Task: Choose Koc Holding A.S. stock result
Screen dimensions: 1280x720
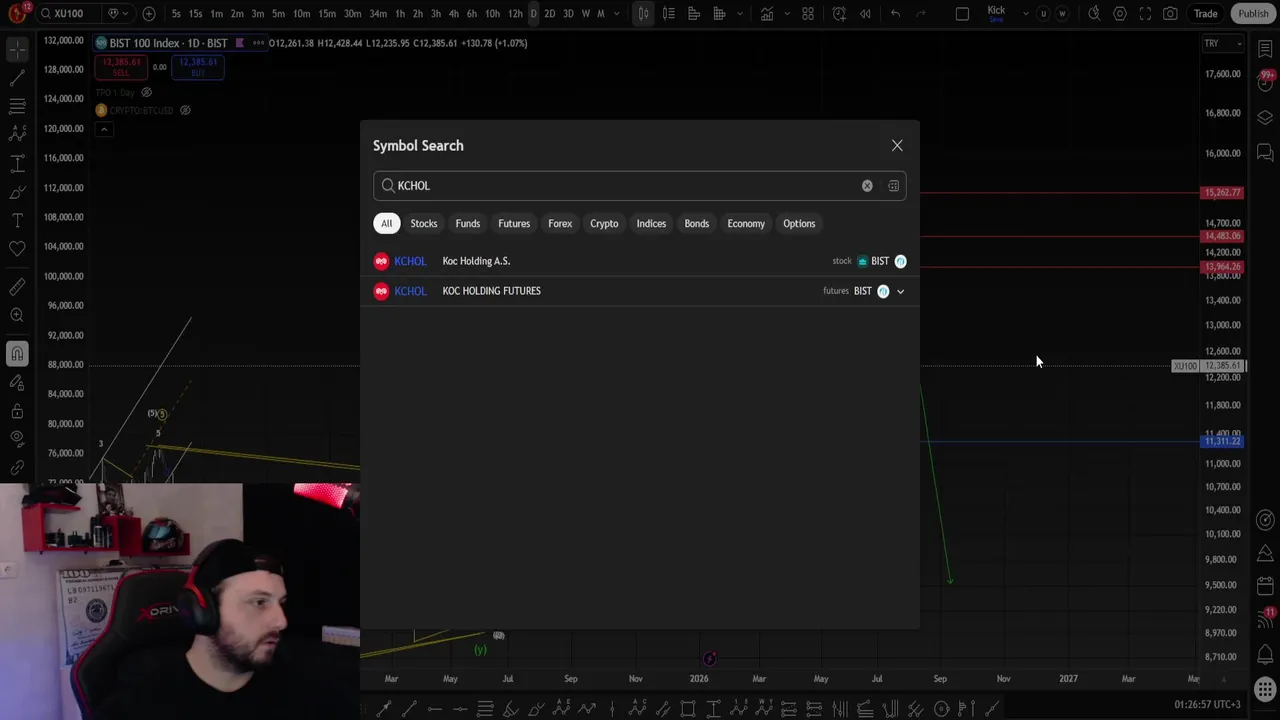Action: 639,261
